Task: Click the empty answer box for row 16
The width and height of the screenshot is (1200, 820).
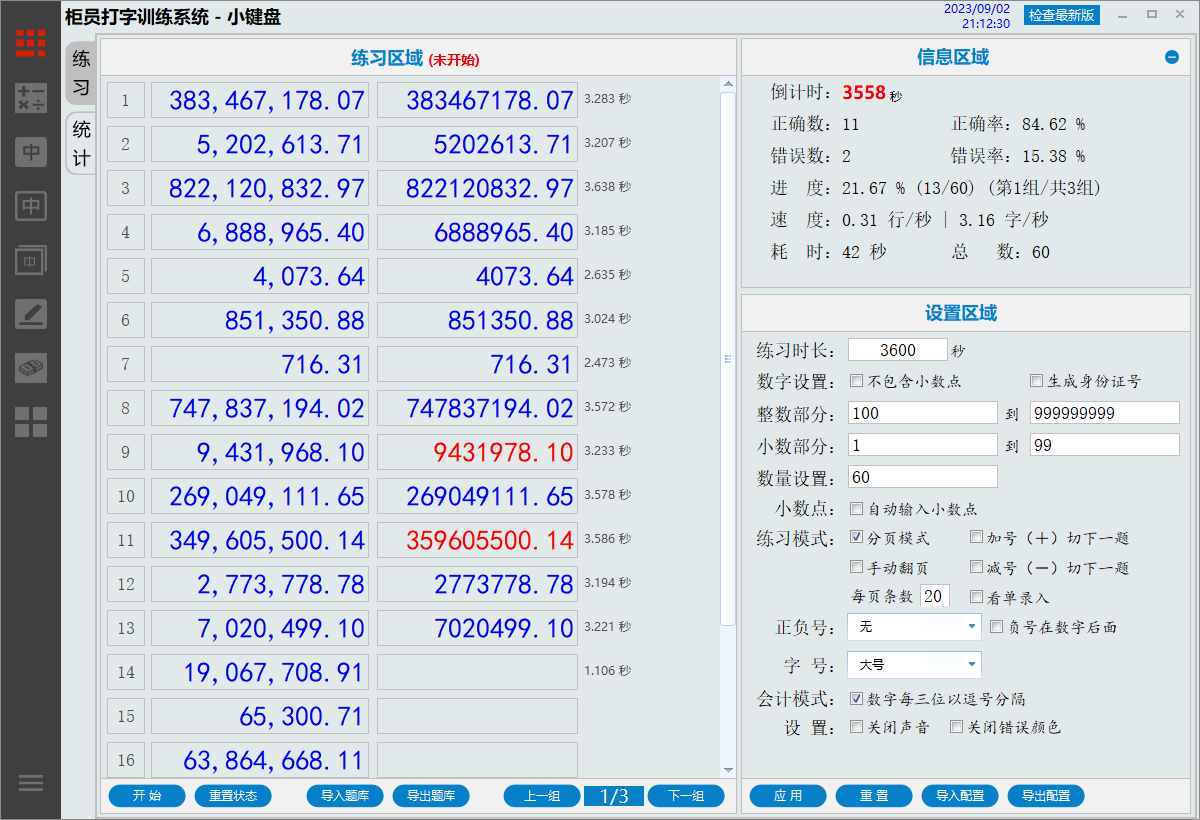Action: pyautogui.click(x=477, y=759)
